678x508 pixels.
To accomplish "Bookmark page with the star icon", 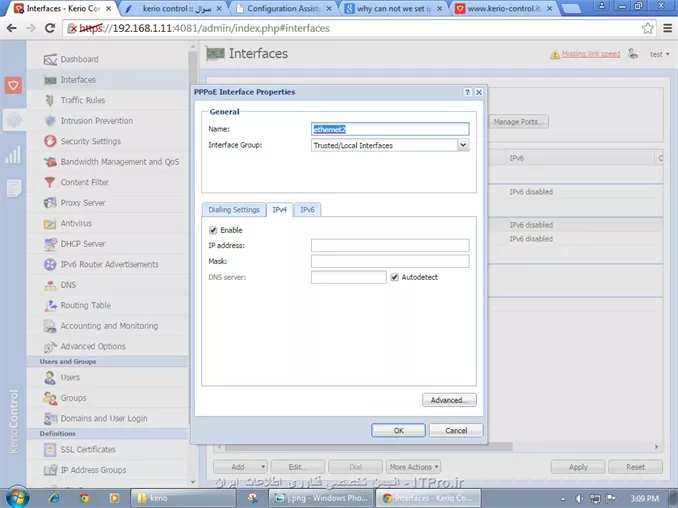I will coord(648,29).
